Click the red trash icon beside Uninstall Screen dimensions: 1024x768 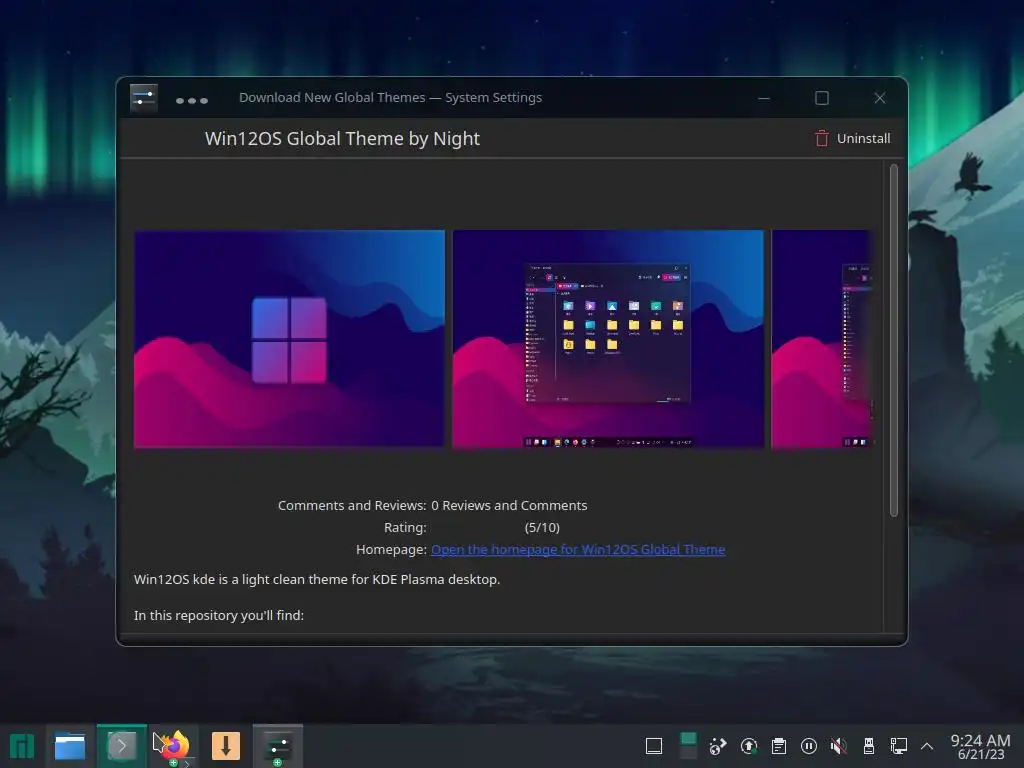click(822, 138)
